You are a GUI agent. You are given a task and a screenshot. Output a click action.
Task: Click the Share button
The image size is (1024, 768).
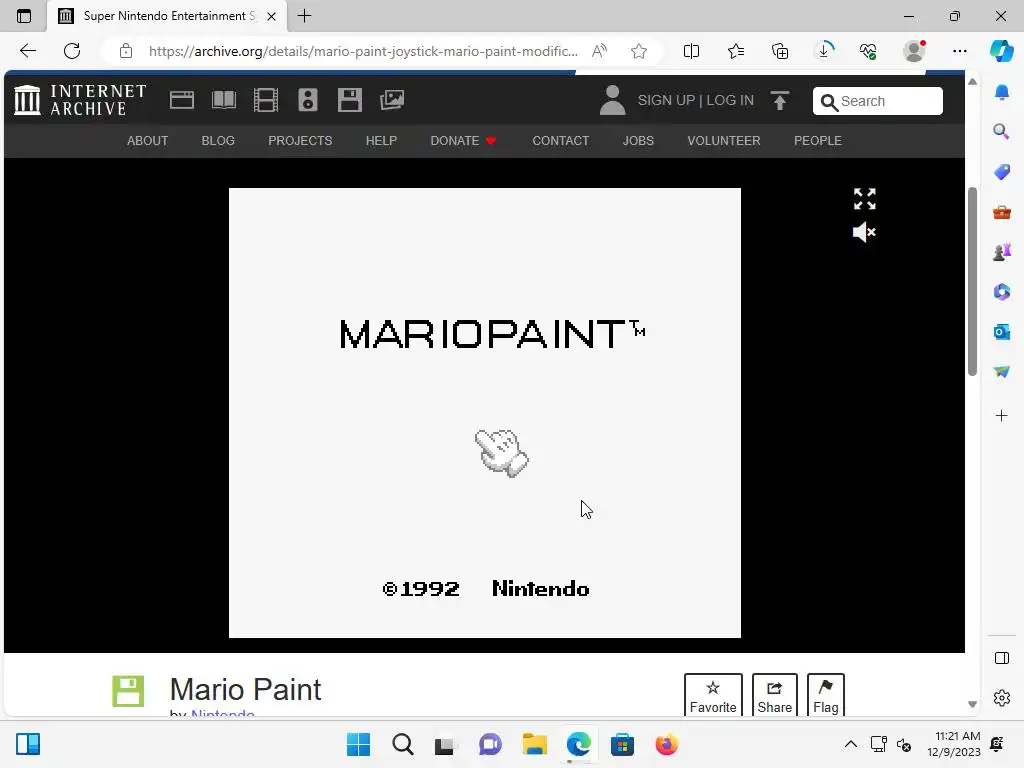(x=775, y=696)
